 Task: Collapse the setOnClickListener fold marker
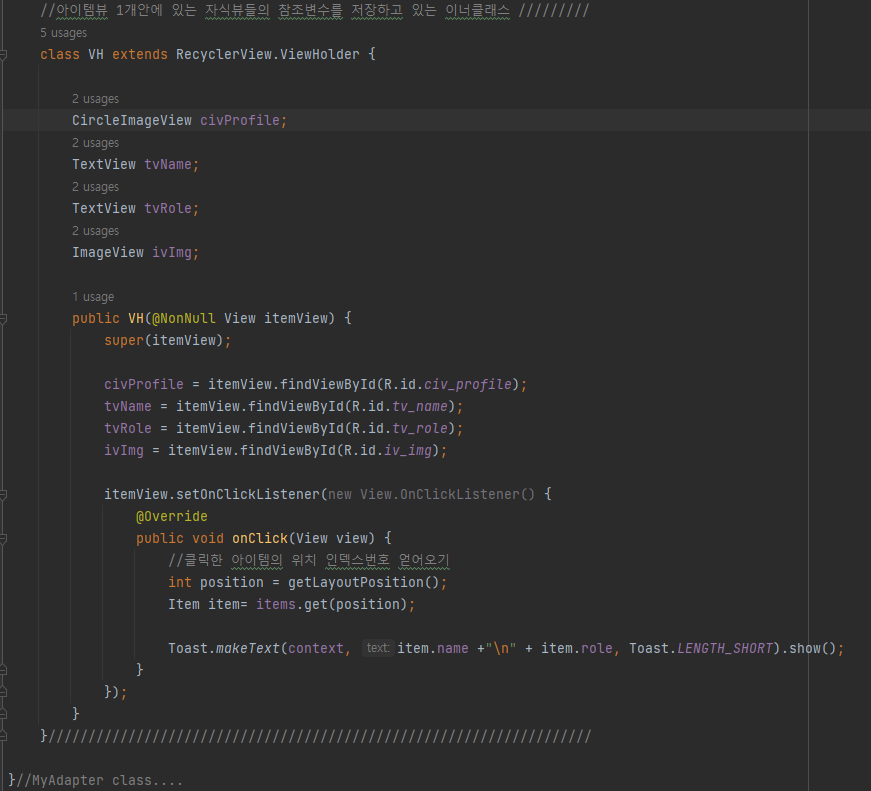tap(3, 494)
